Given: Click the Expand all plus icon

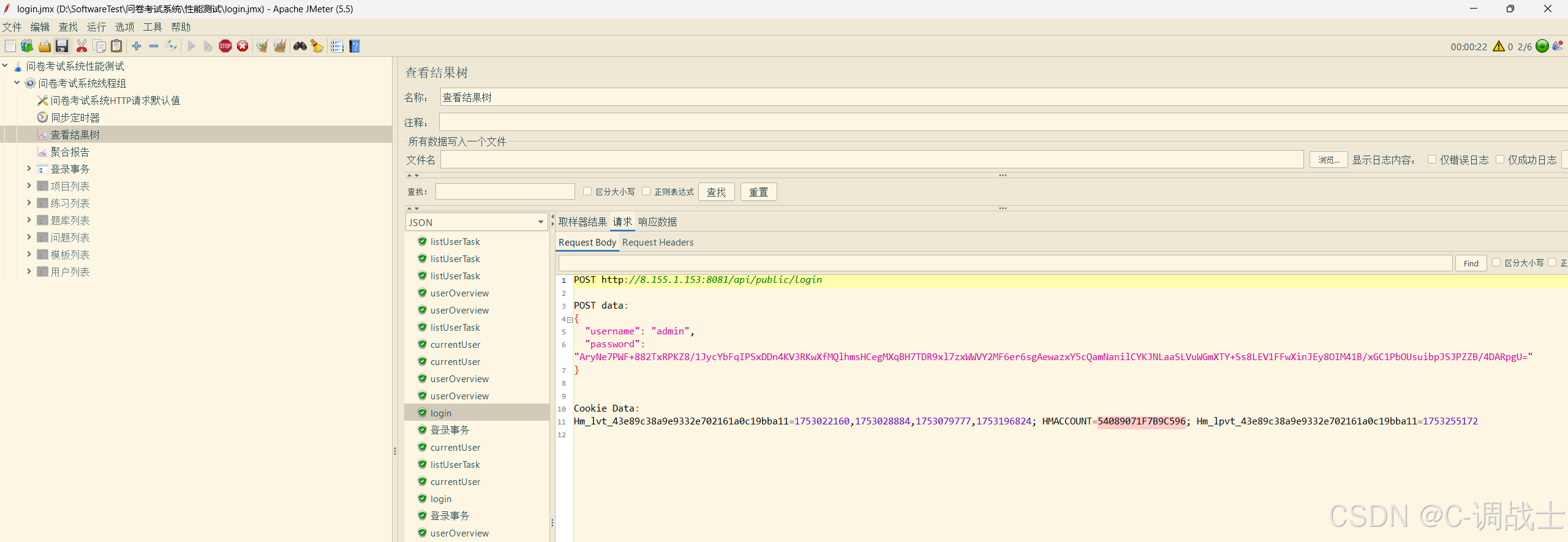Looking at the screenshot, I should [137, 47].
